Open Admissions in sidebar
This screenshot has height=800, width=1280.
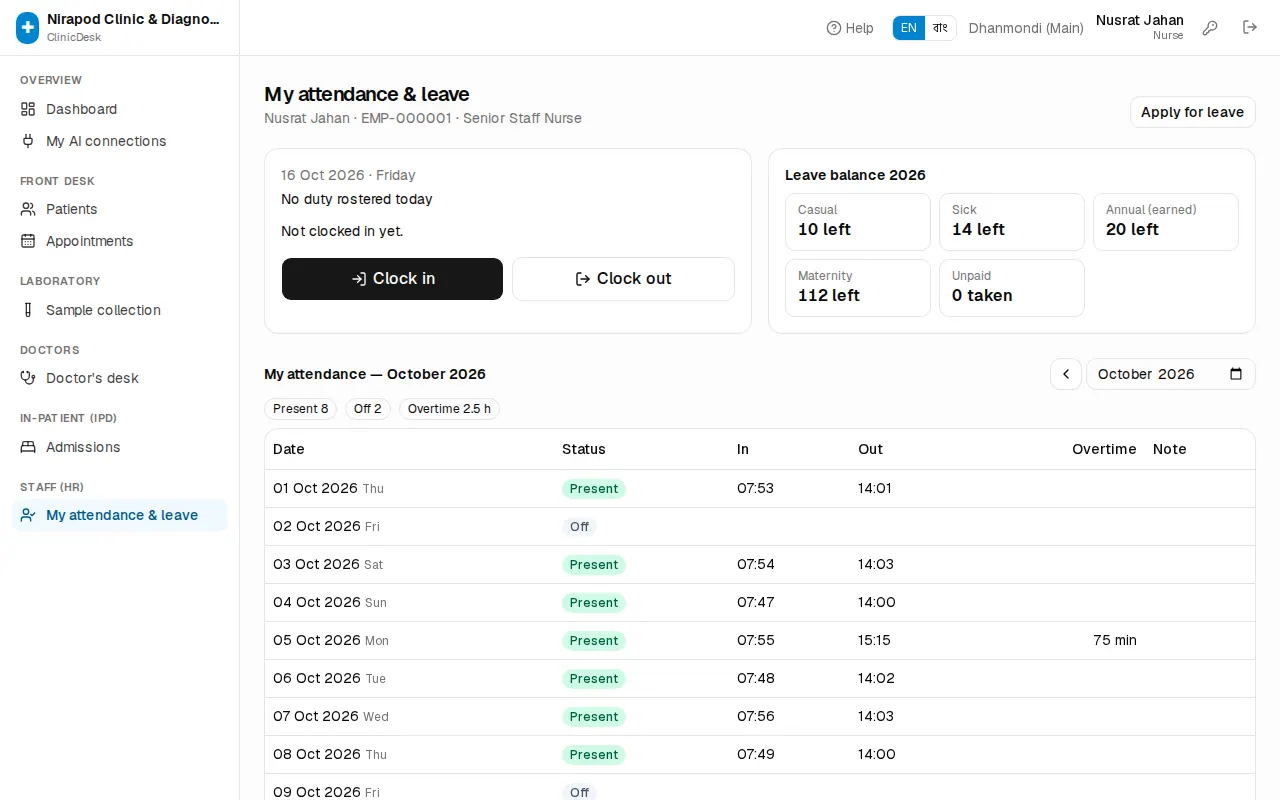[120, 447]
